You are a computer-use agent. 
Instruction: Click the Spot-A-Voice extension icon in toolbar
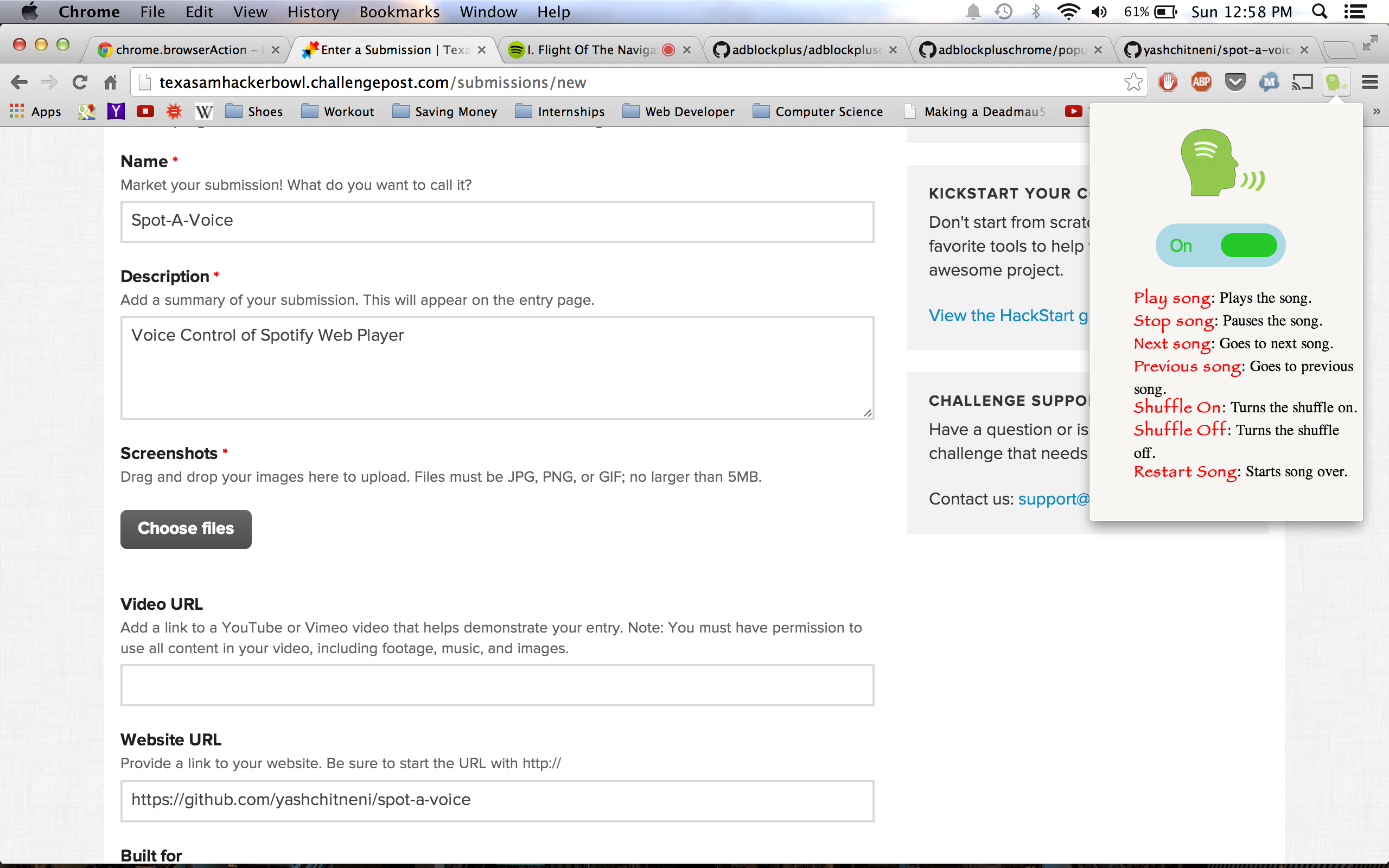pyautogui.click(x=1335, y=82)
